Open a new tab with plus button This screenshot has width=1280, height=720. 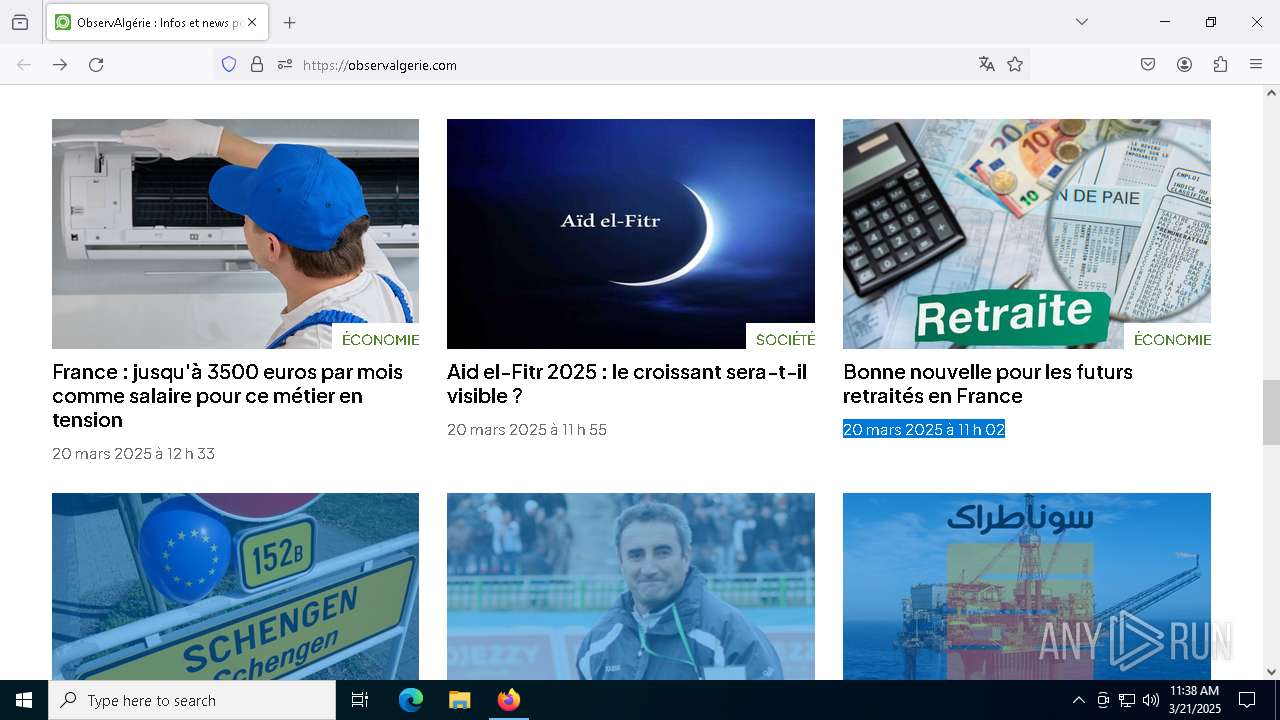(x=290, y=22)
